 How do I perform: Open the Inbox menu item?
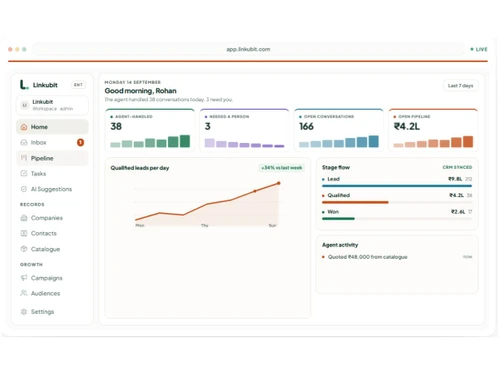coord(52,142)
